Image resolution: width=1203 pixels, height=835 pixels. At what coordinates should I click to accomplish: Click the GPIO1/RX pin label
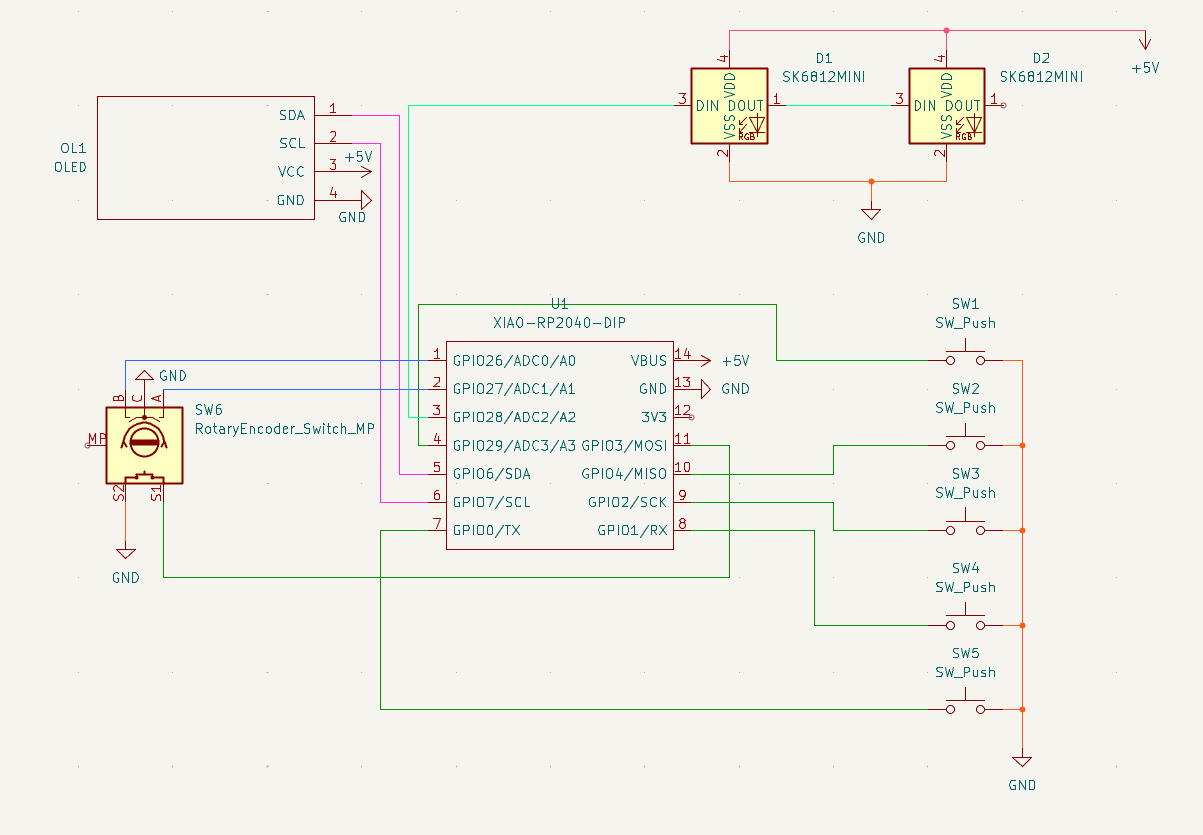[x=632, y=530]
